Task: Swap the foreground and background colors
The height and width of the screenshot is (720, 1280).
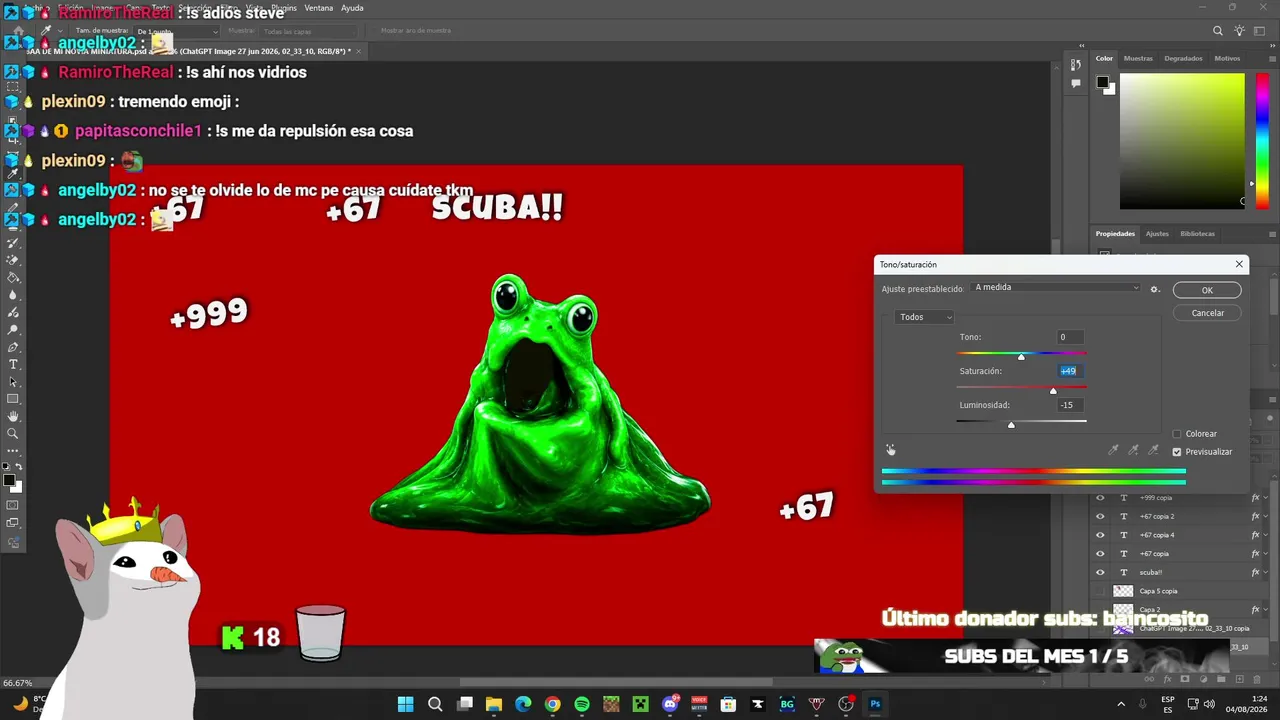Action: (18, 467)
